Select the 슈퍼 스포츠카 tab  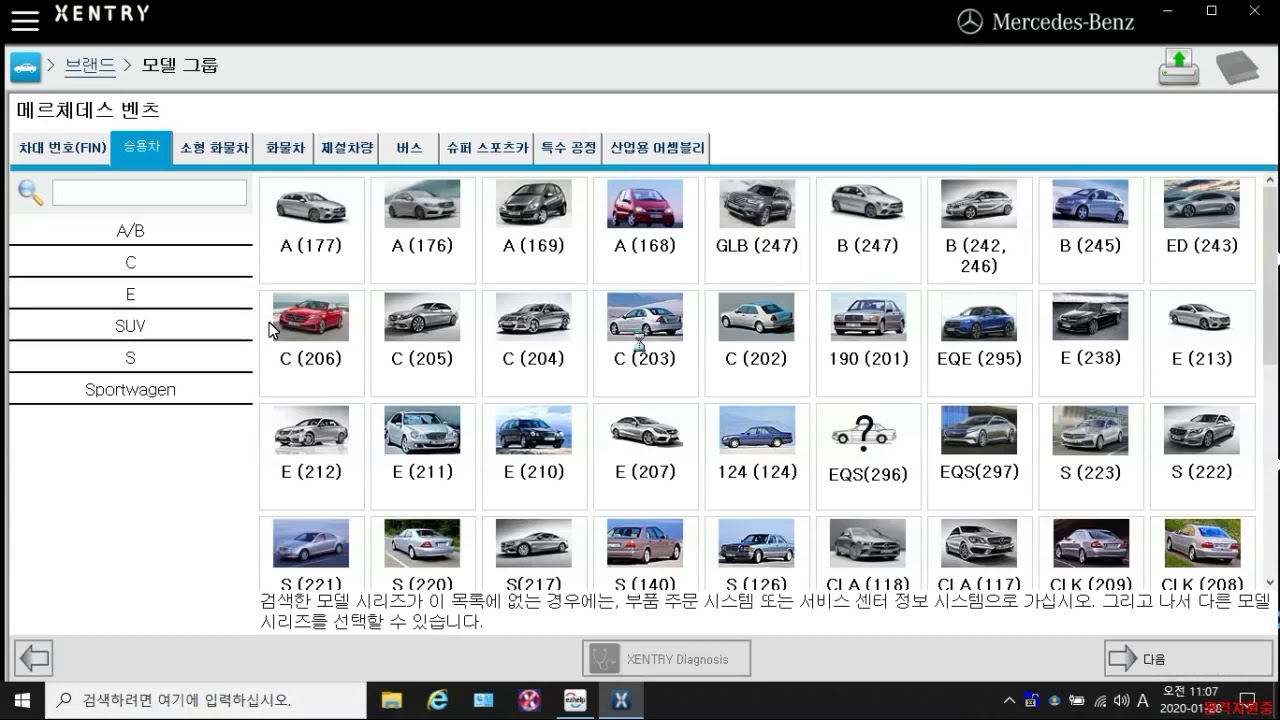pos(487,148)
